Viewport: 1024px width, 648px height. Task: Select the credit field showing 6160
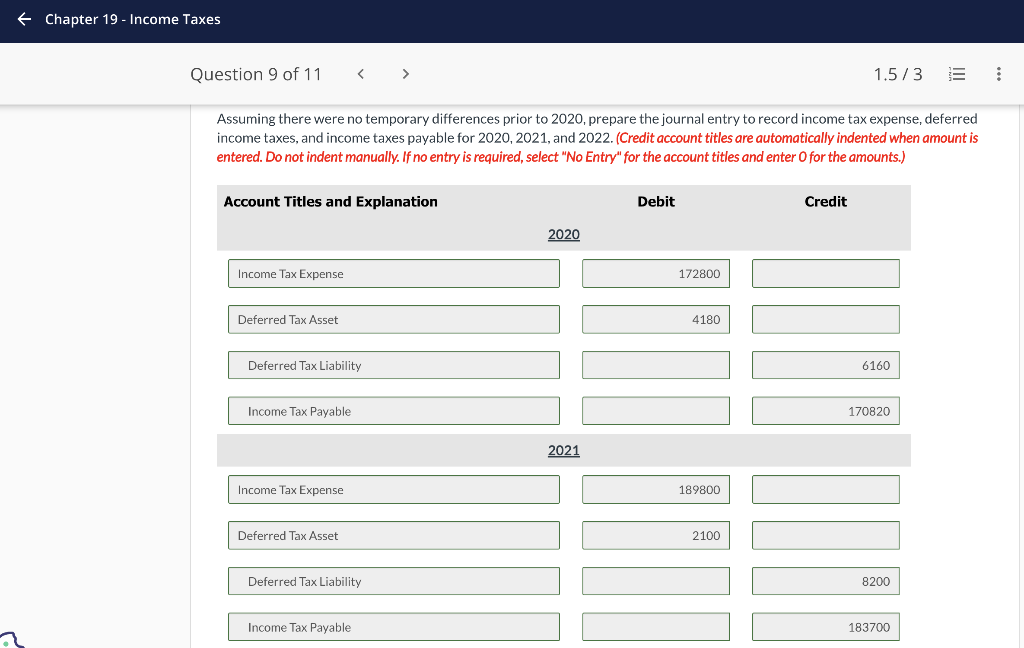pyautogui.click(x=825, y=365)
